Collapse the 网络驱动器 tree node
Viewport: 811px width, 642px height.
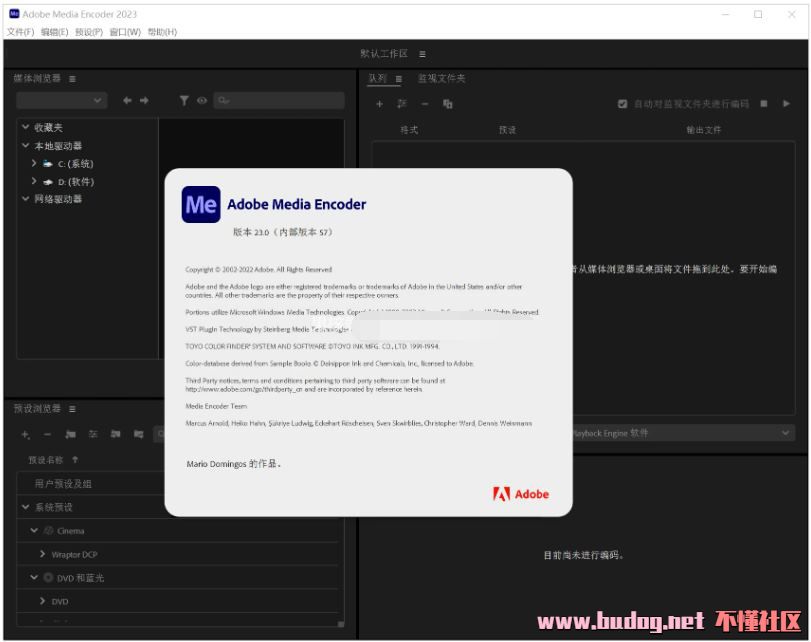coord(25,198)
